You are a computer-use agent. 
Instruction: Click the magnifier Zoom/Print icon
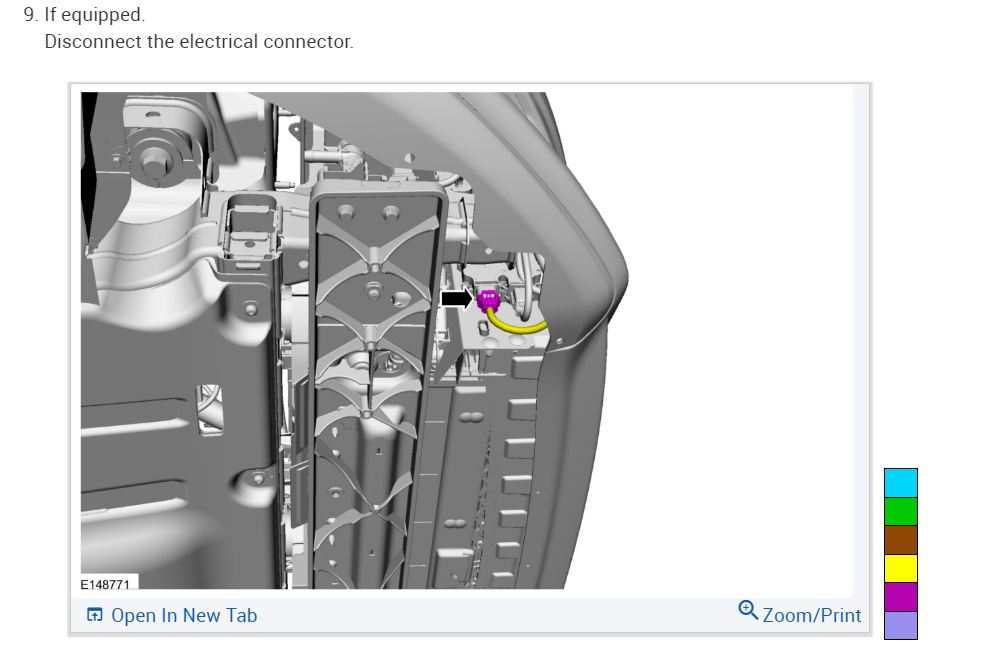coord(747,609)
